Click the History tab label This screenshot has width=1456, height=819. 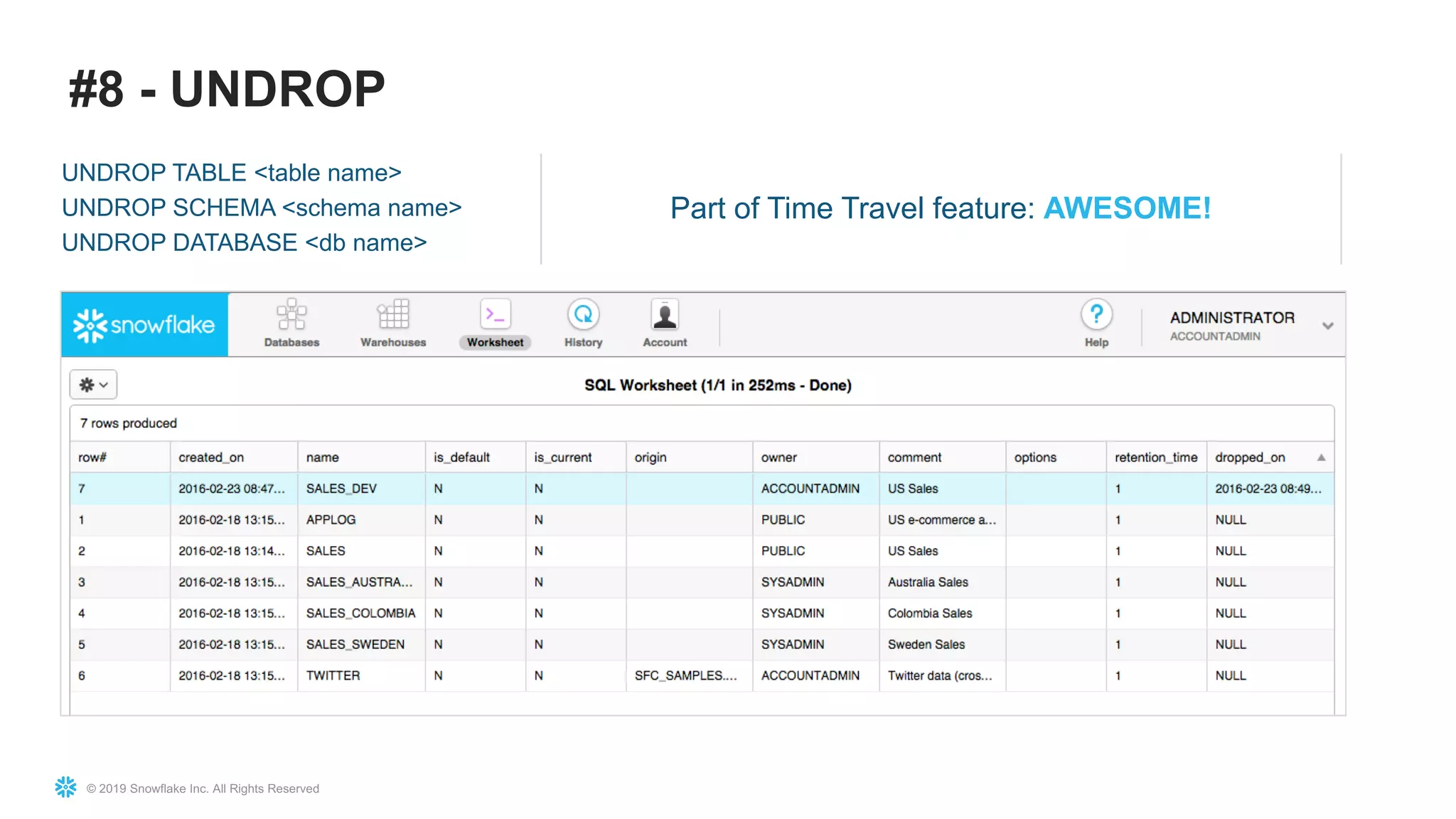point(584,343)
